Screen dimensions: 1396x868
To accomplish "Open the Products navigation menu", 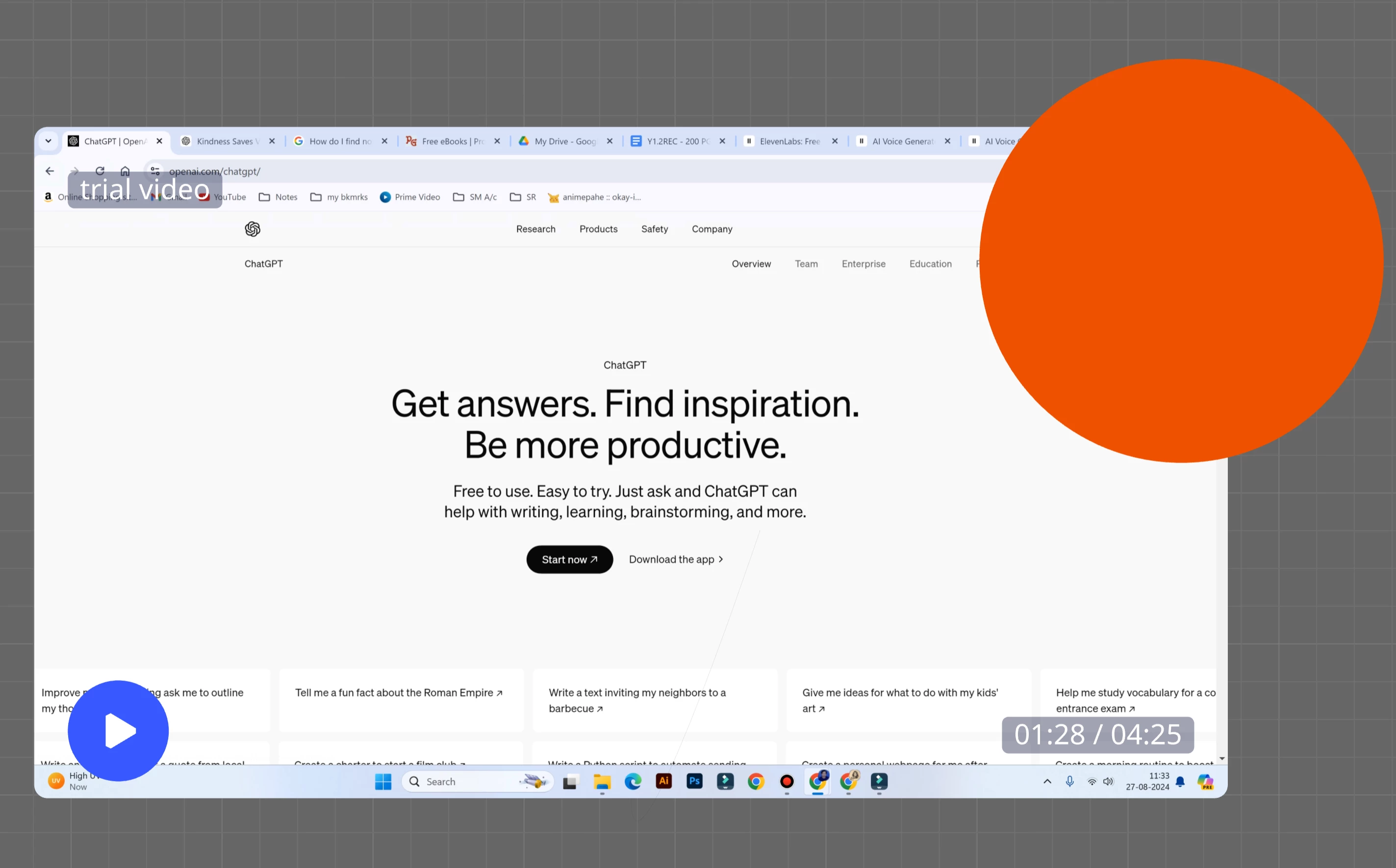I will click(598, 229).
